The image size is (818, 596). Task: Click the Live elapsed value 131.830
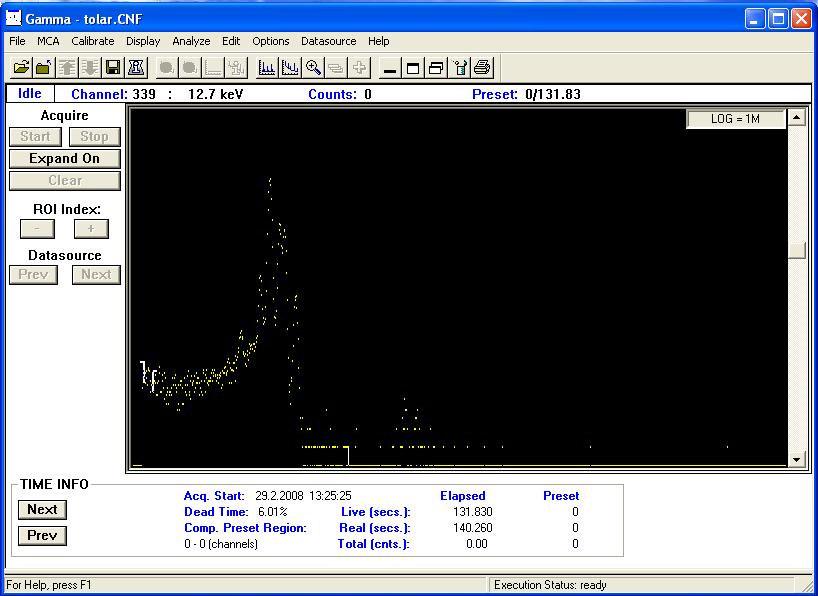tap(473, 512)
